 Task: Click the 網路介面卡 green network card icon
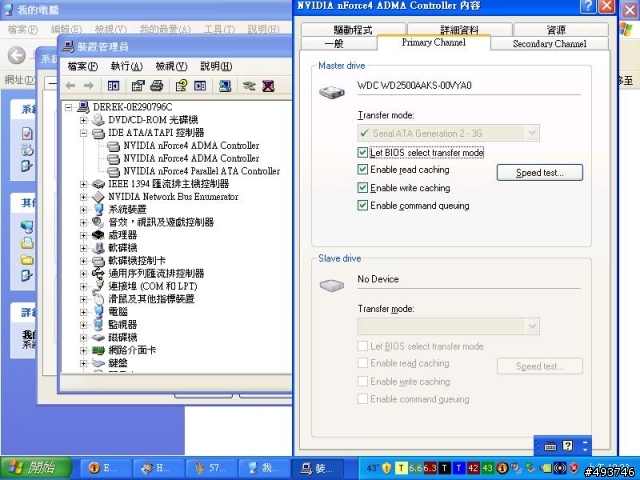[98, 350]
